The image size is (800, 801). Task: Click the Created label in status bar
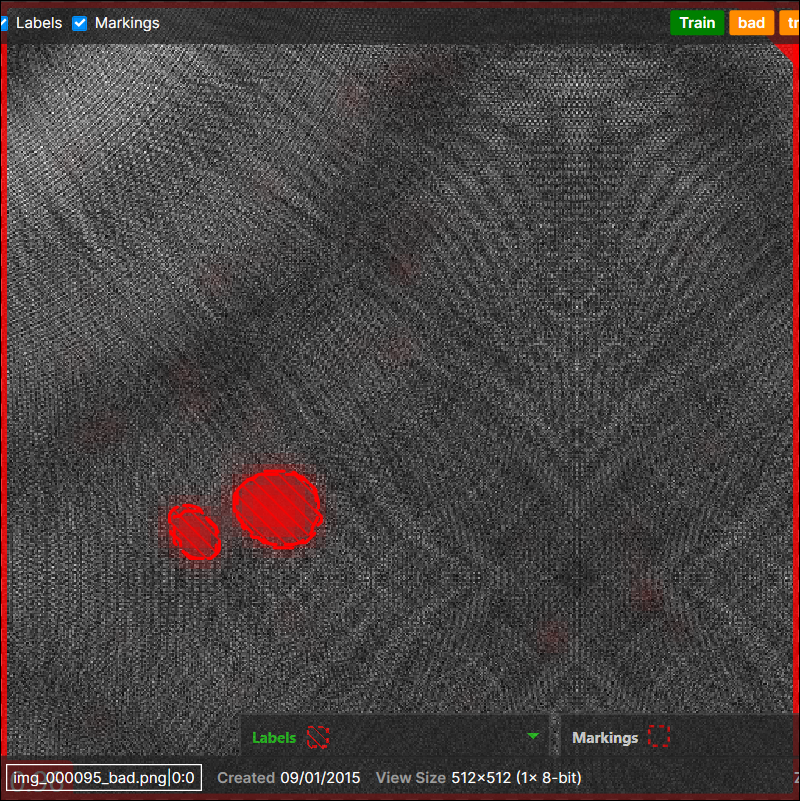[246, 778]
